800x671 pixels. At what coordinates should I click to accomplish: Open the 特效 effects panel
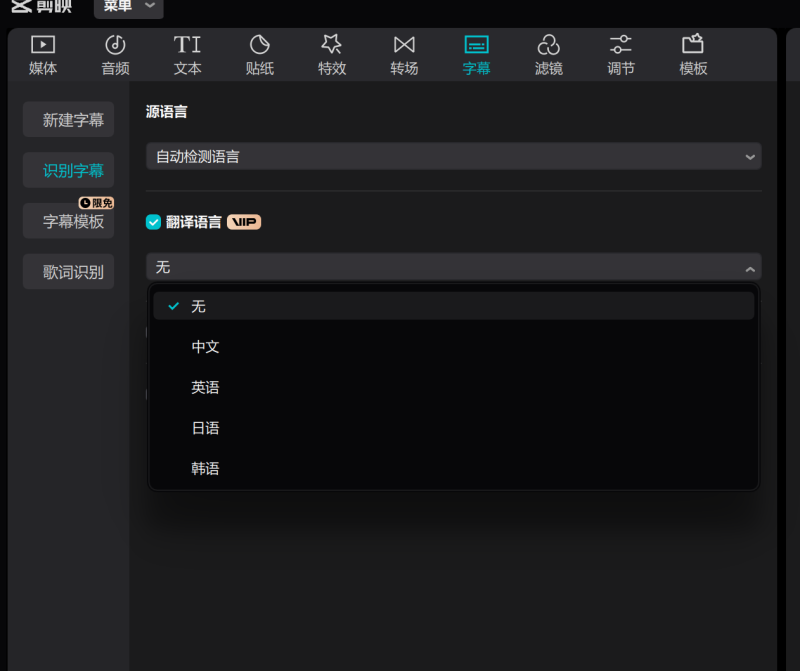pyautogui.click(x=331, y=54)
